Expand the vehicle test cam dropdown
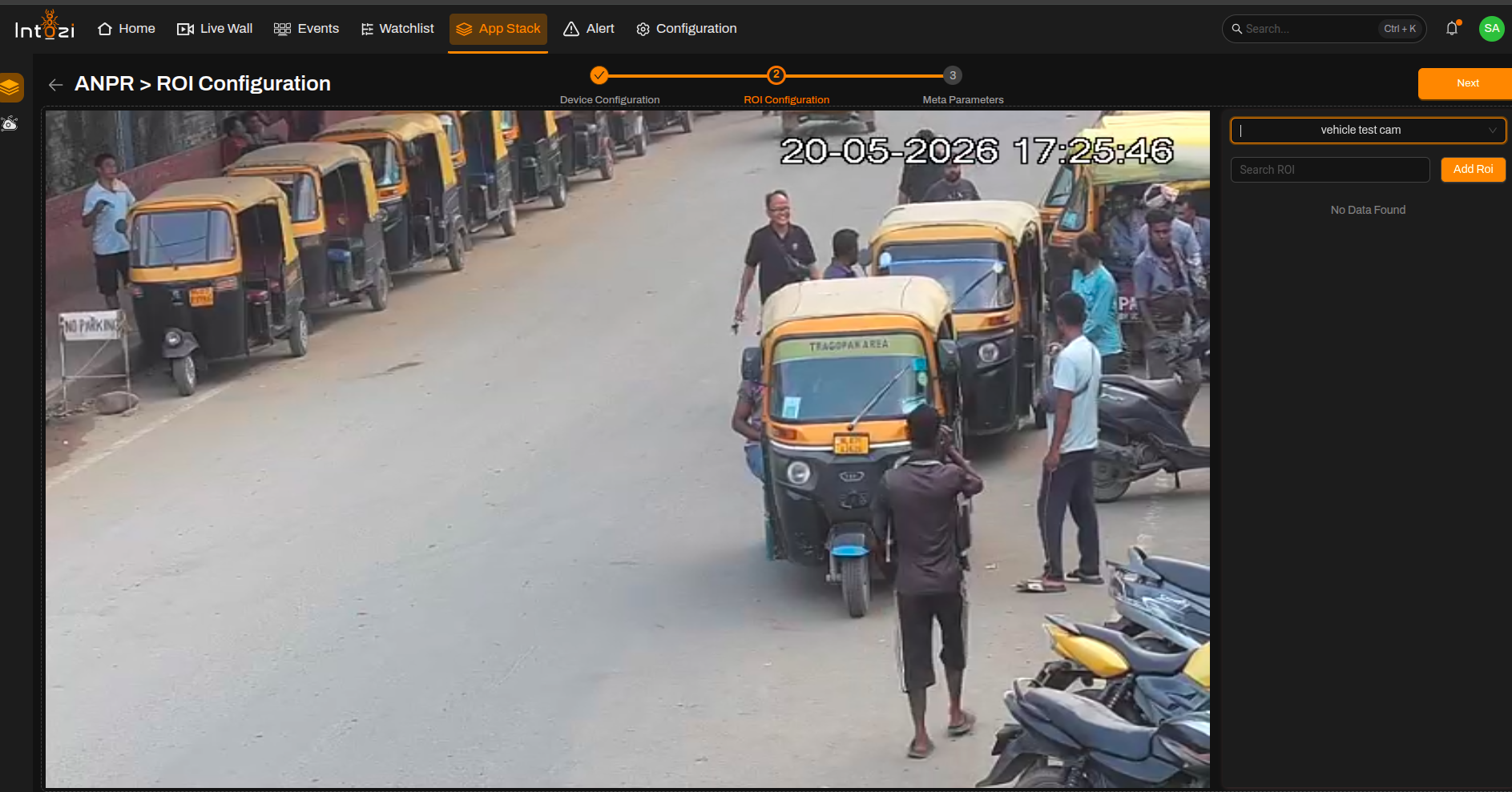The width and height of the screenshot is (1512, 792). 1368,130
